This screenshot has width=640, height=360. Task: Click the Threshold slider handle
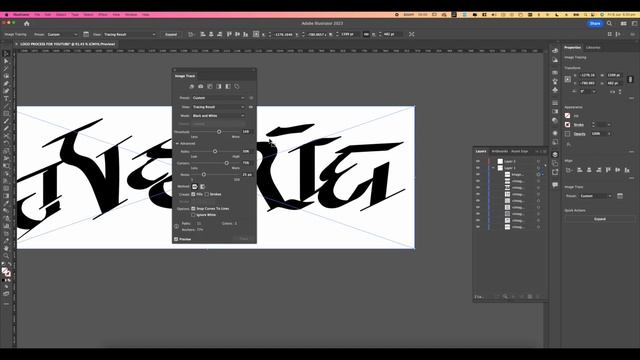click(x=219, y=132)
